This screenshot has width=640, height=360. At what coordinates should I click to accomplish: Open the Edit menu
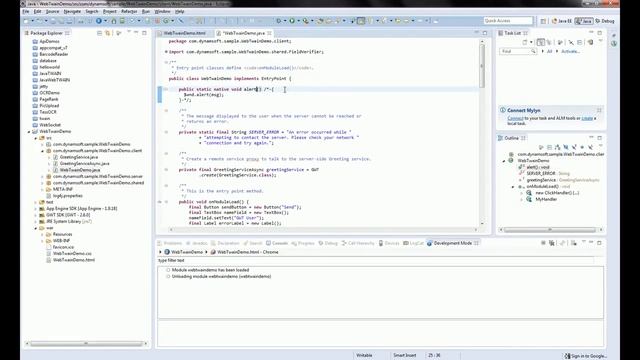(x=38, y=11)
